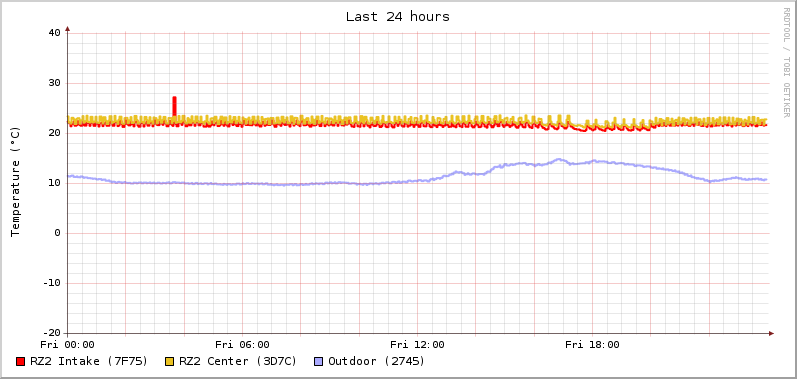Click the red RZ2 Intake legend swatch
797x379 pixels.
20,362
